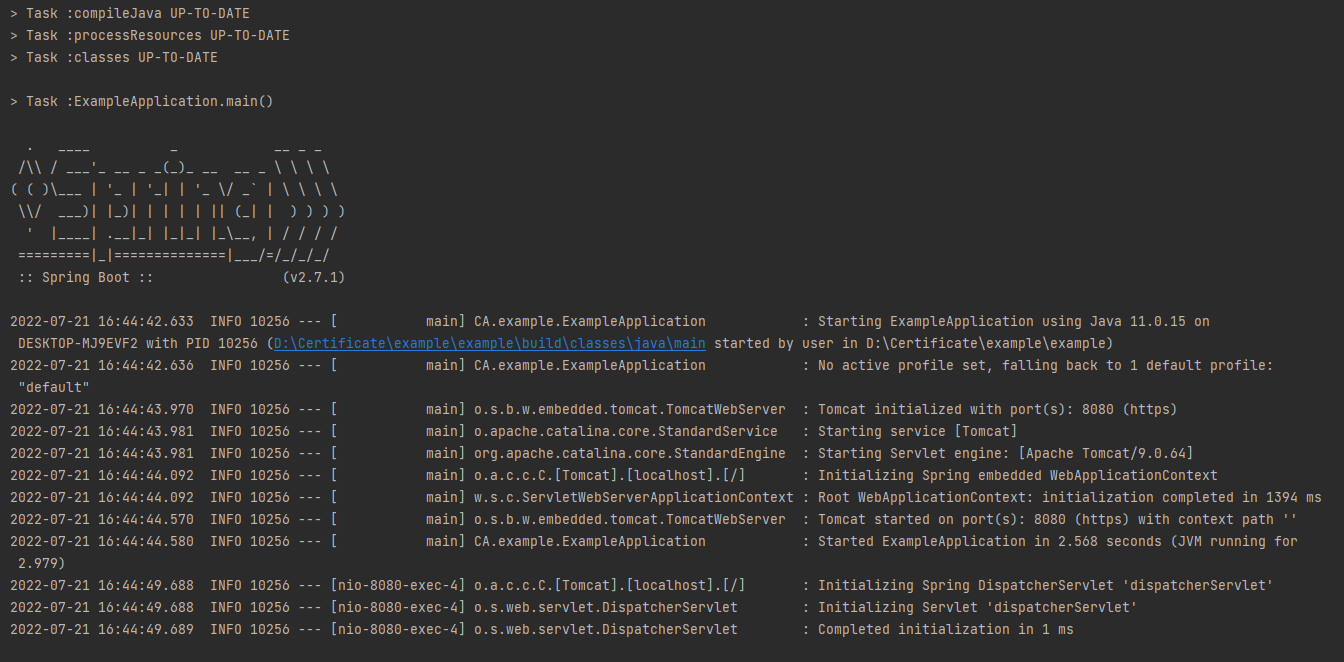Image resolution: width=1344 pixels, height=662 pixels.
Task: Select timestamp '2022-07-21 16:44:49.689'
Action: (102, 629)
